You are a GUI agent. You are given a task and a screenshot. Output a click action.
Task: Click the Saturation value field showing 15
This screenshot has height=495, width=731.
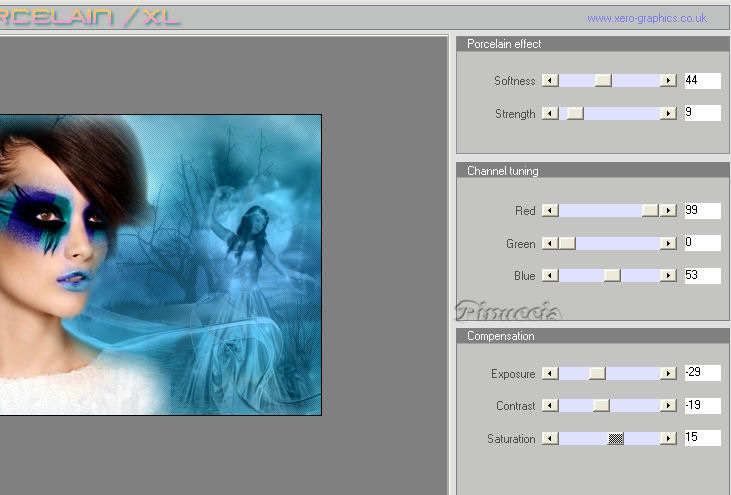[x=703, y=438]
